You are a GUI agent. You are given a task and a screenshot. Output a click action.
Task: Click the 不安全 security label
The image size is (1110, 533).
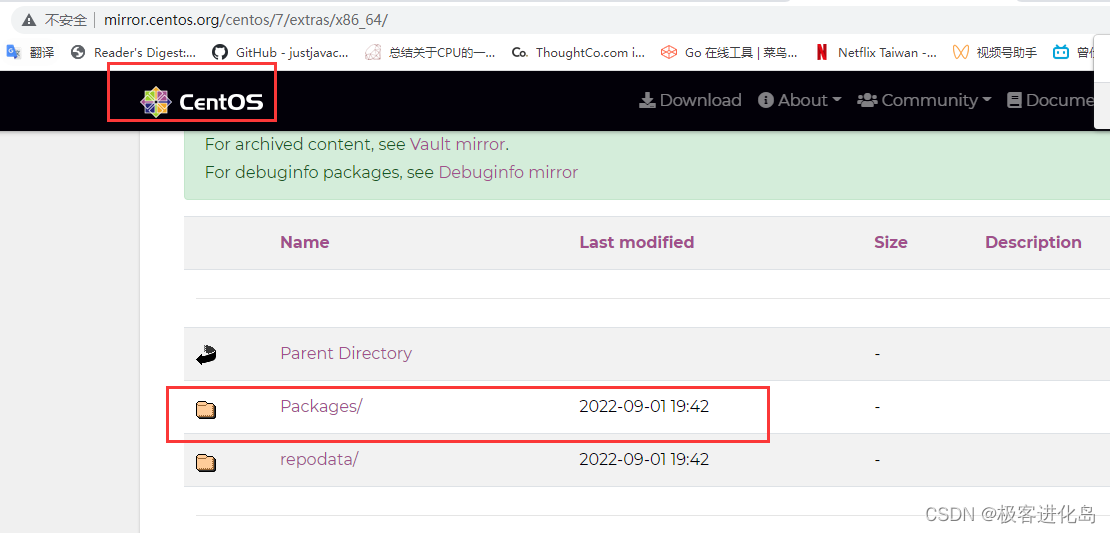pos(65,20)
